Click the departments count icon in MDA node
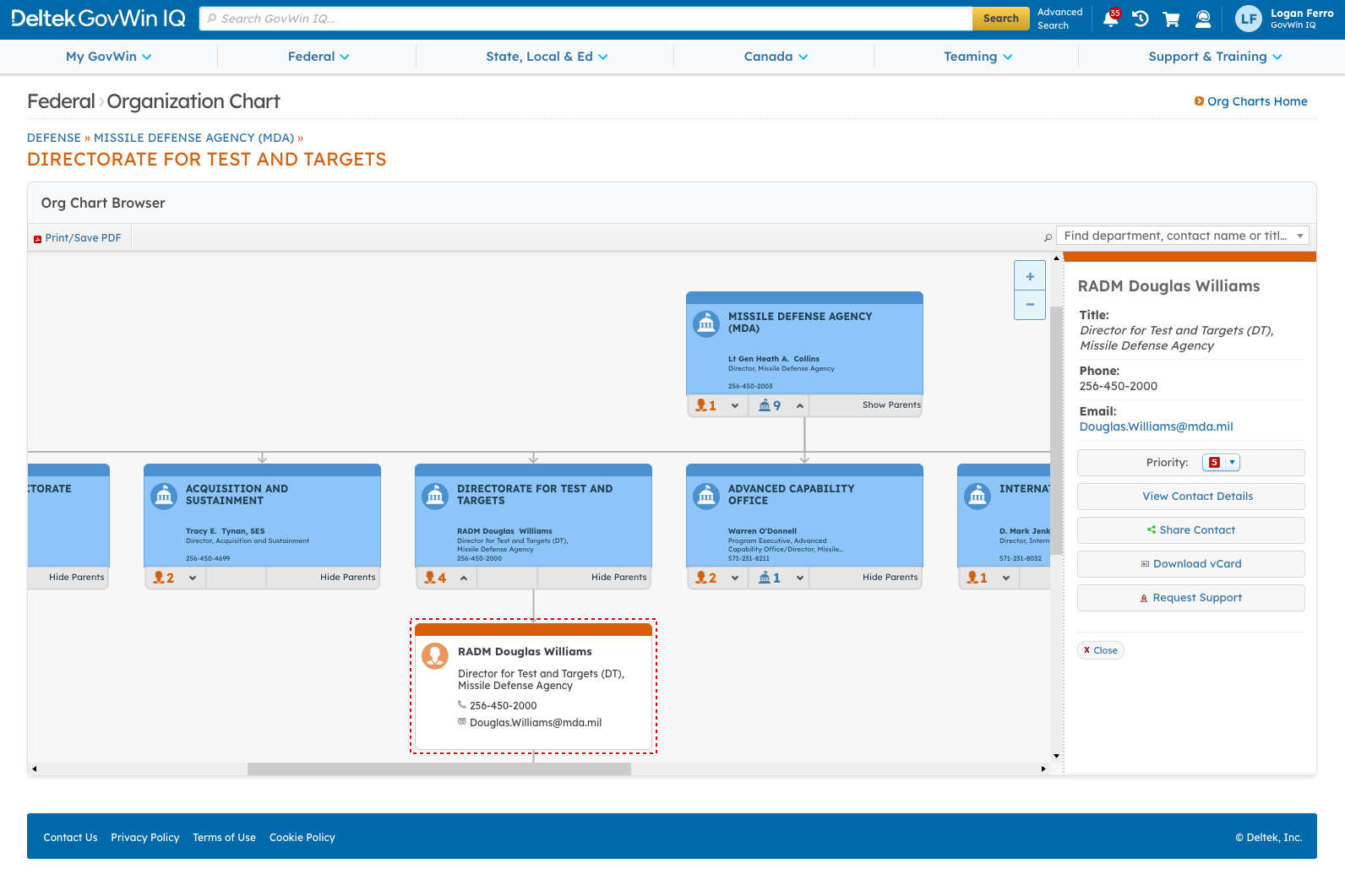 click(x=765, y=405)
